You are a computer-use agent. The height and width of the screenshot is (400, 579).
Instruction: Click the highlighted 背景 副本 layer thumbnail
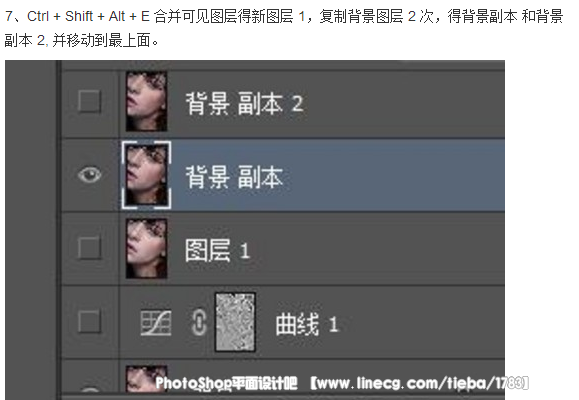[146, 175]
